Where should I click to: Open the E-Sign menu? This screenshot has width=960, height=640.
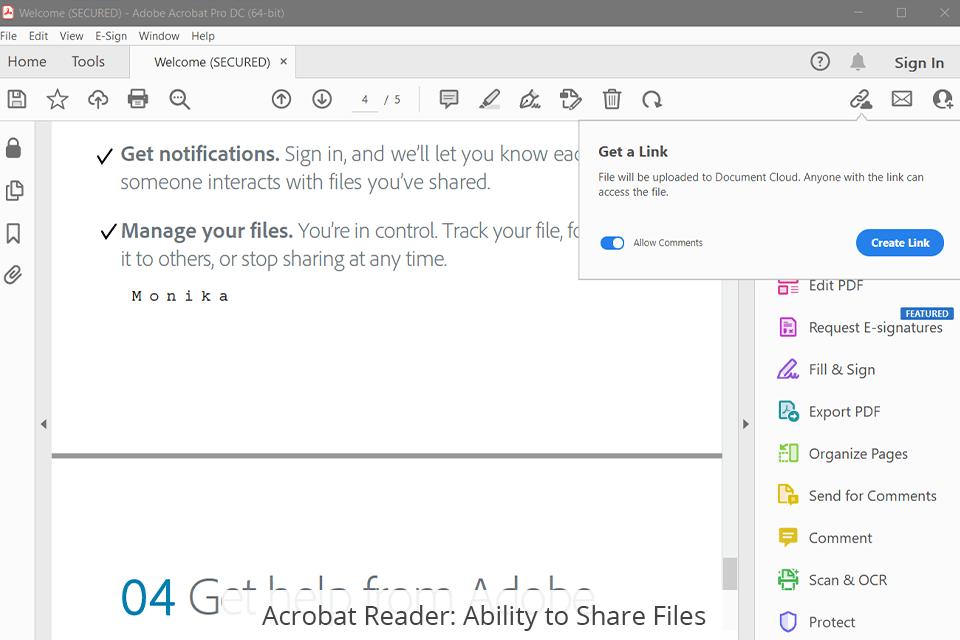click(111, 36)
